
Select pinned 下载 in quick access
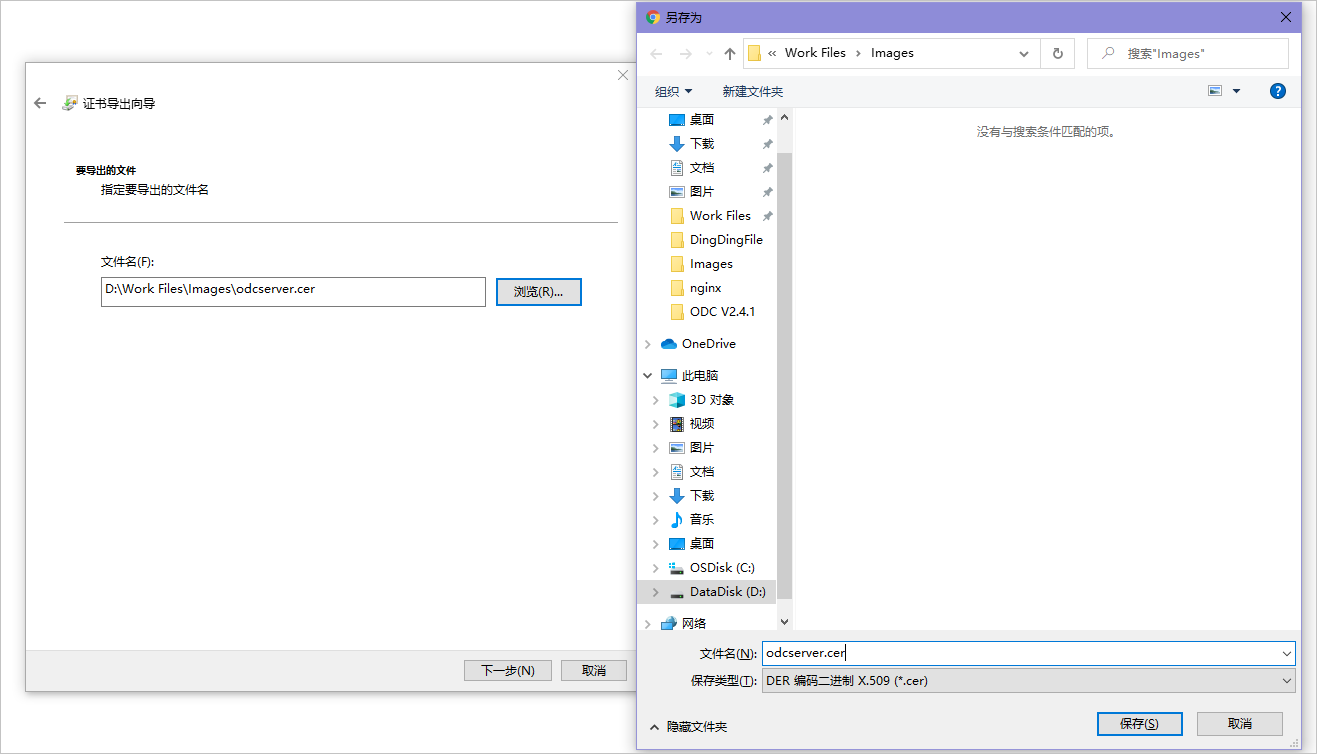click(x=702, y=144)
